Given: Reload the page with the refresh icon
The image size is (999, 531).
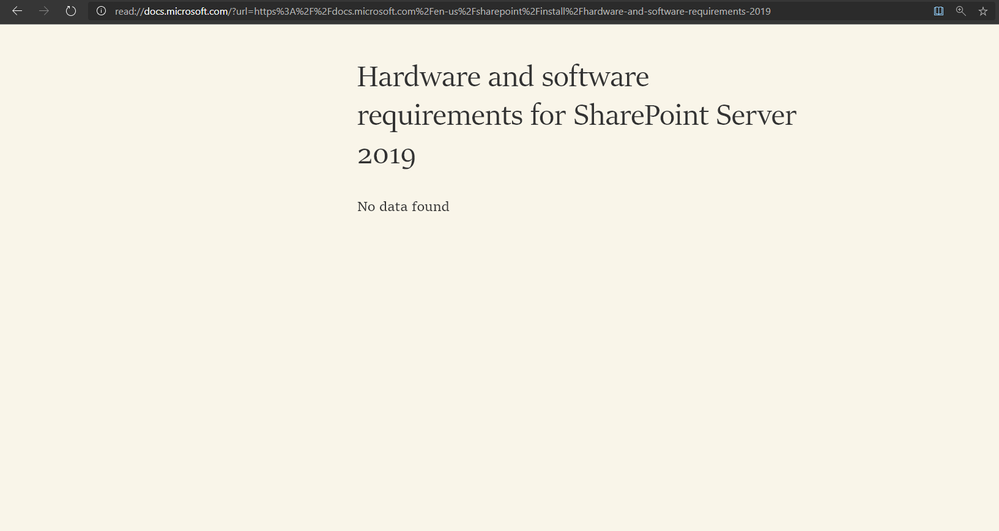Looking at the screenshot, I should (x=71, y=11).
